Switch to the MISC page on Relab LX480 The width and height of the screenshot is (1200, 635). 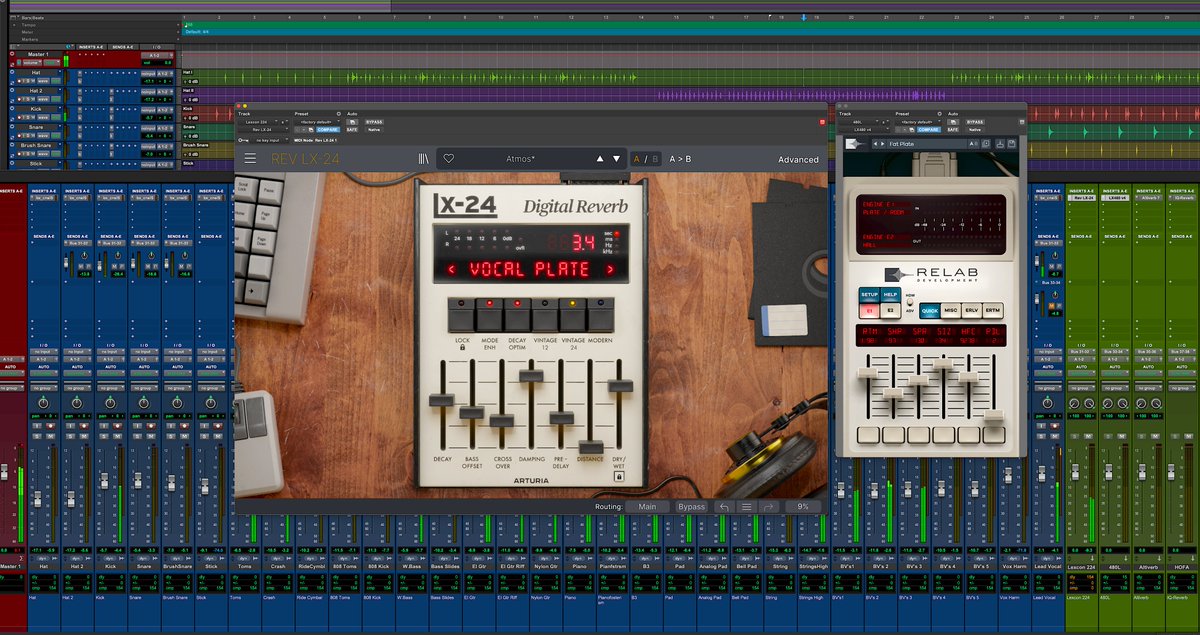[x=951, y=311]
